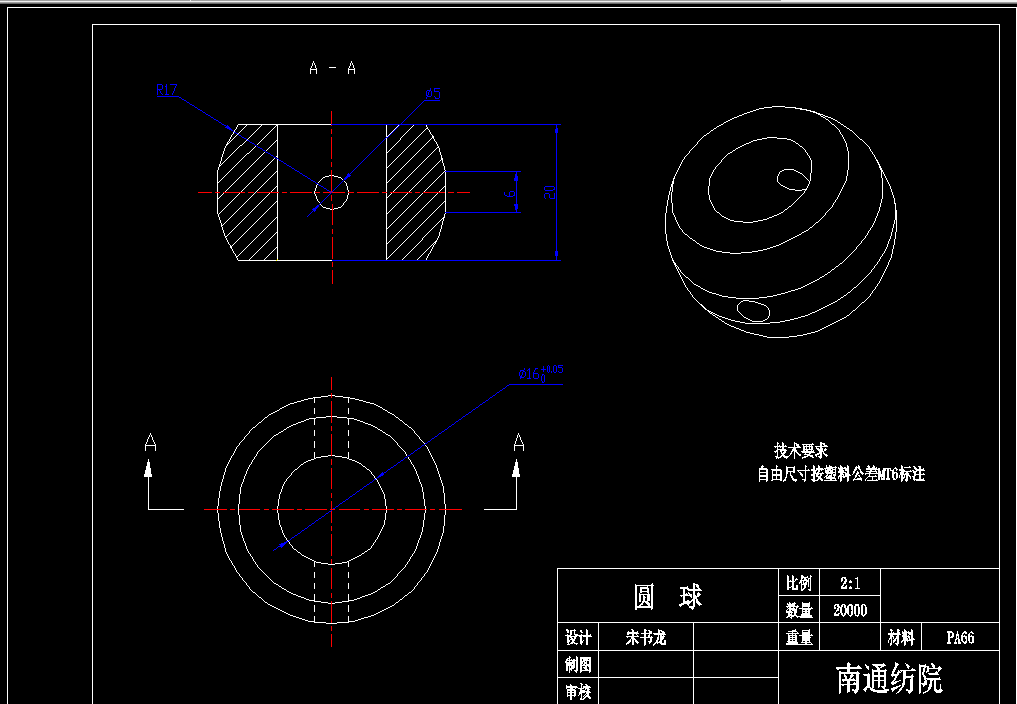Select the left section arrow marked A
The image size is (1017, 704).
(151, 441)
